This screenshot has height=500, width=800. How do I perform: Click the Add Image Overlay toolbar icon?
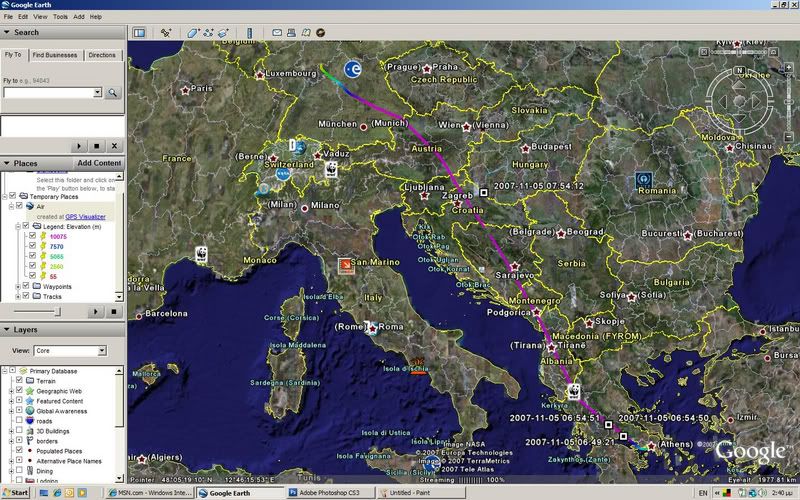tap(223, 33)
